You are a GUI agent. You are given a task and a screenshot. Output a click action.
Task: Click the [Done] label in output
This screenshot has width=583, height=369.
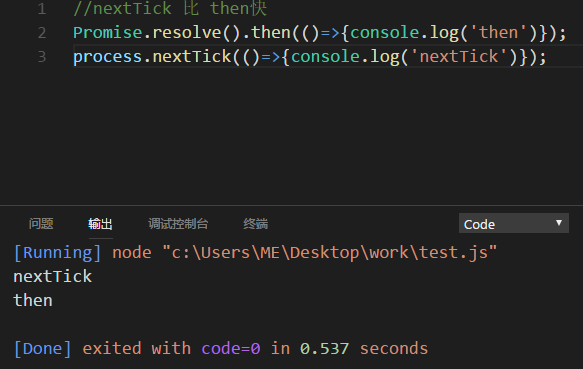coord(42,349)
